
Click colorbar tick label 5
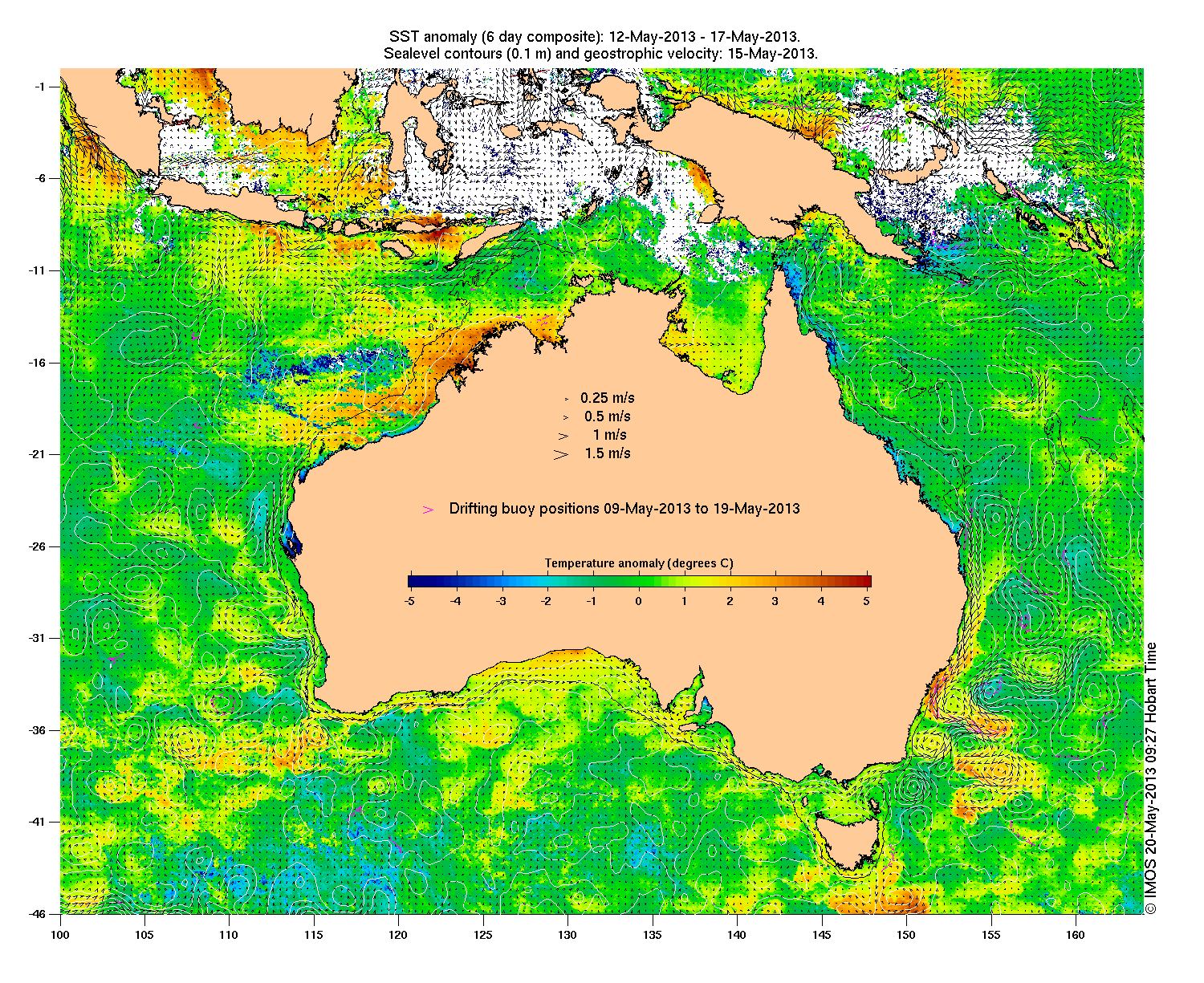click(x=867, y=600)
